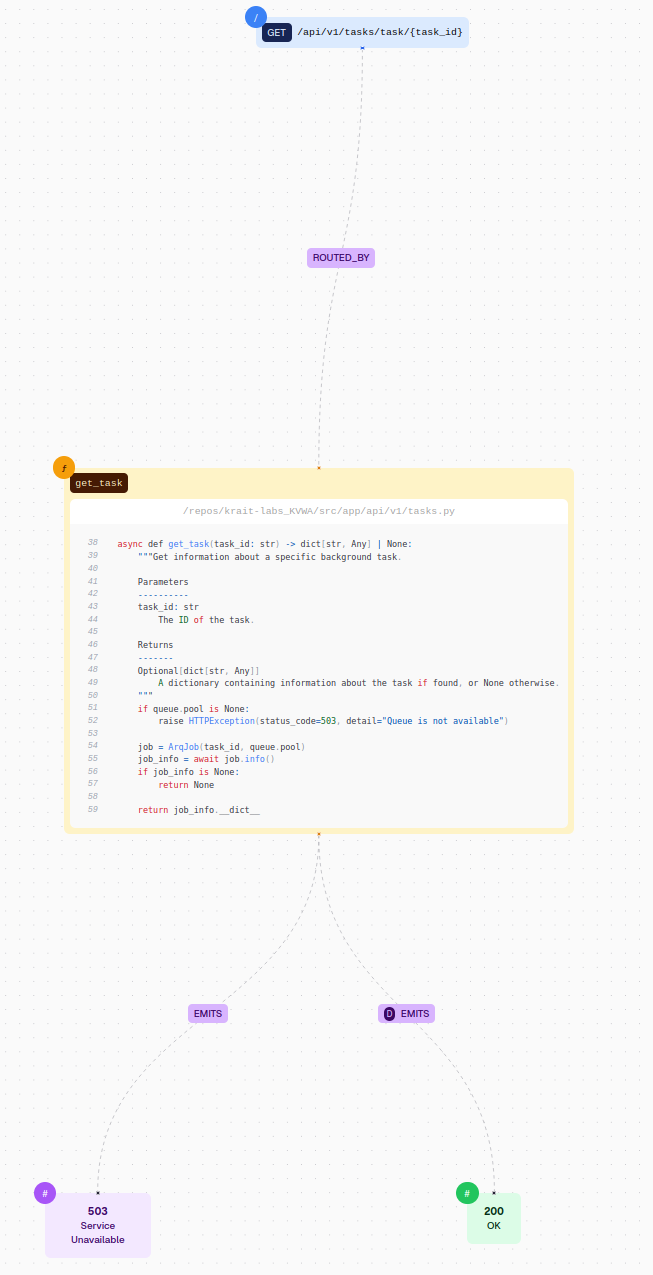
Task: Click the 'if job_info is None:' line
Action: click(189, 772)
